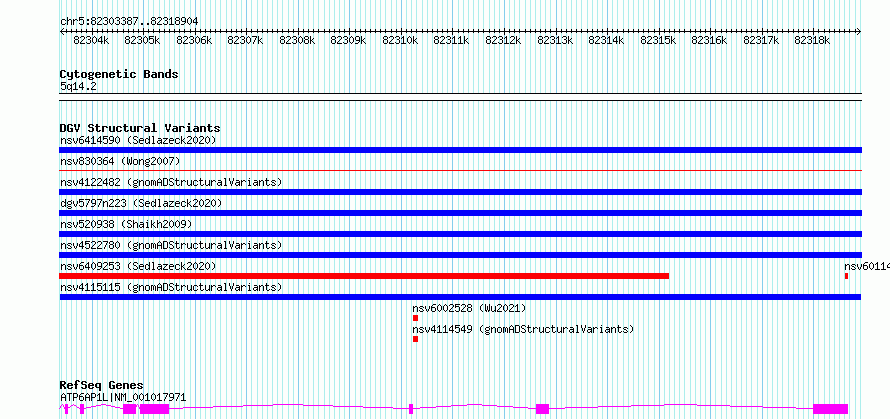Open the nsv4522780 (gnomADStructuralVariants) label

(171, 245)
